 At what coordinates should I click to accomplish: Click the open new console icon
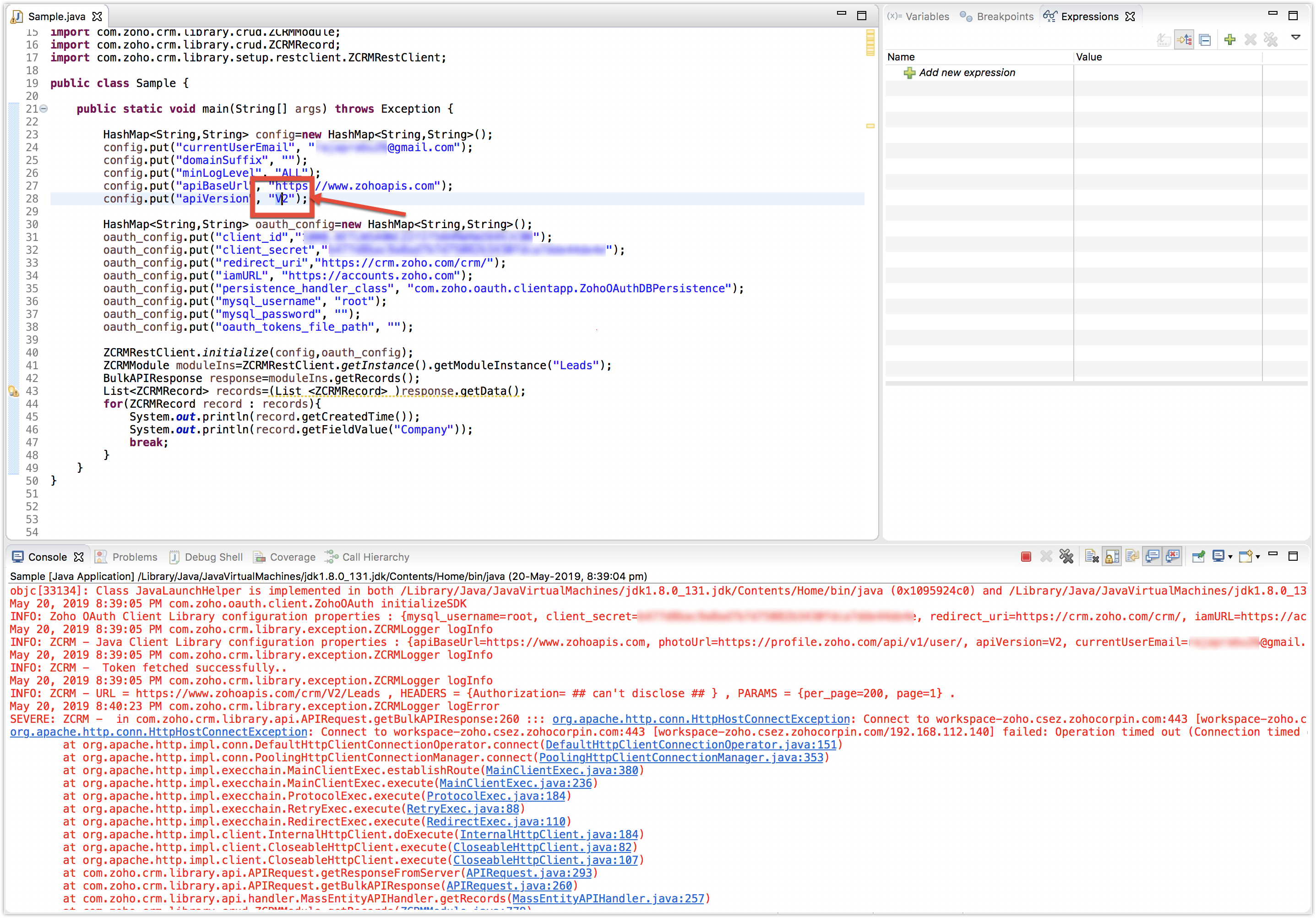1245,556
